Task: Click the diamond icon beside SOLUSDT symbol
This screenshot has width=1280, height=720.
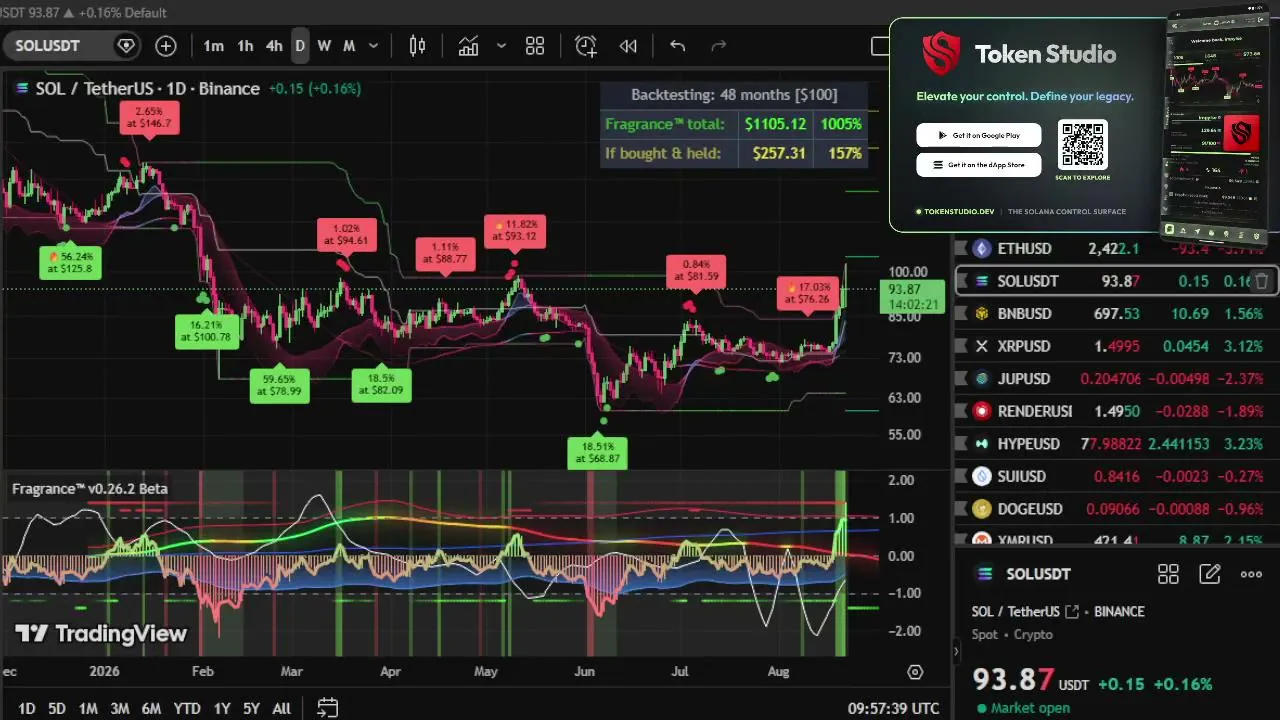Action: pyautogui.click(x=126, y=46)
